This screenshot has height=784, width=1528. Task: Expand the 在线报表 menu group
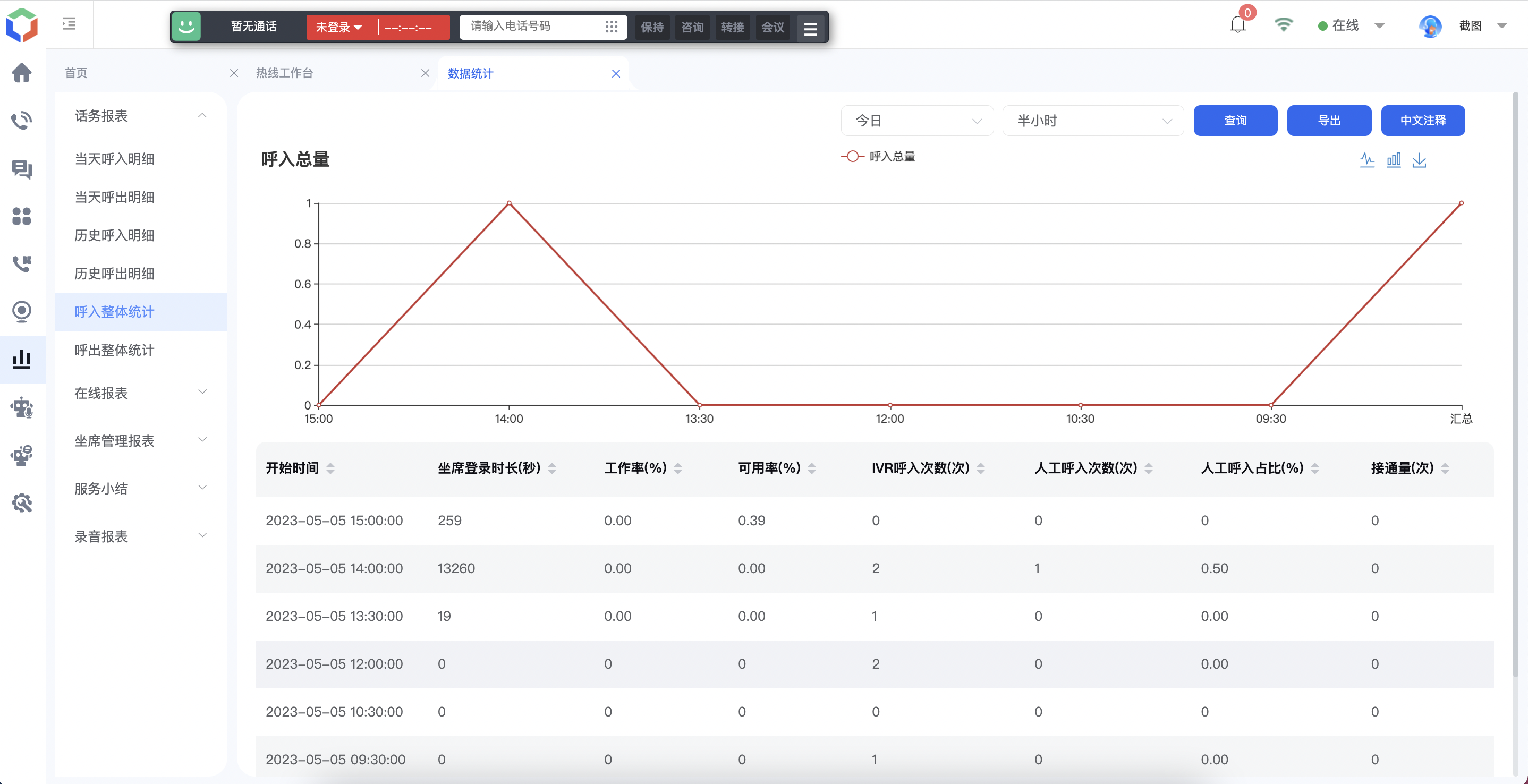pyautogui.click(x=141, y=393)
